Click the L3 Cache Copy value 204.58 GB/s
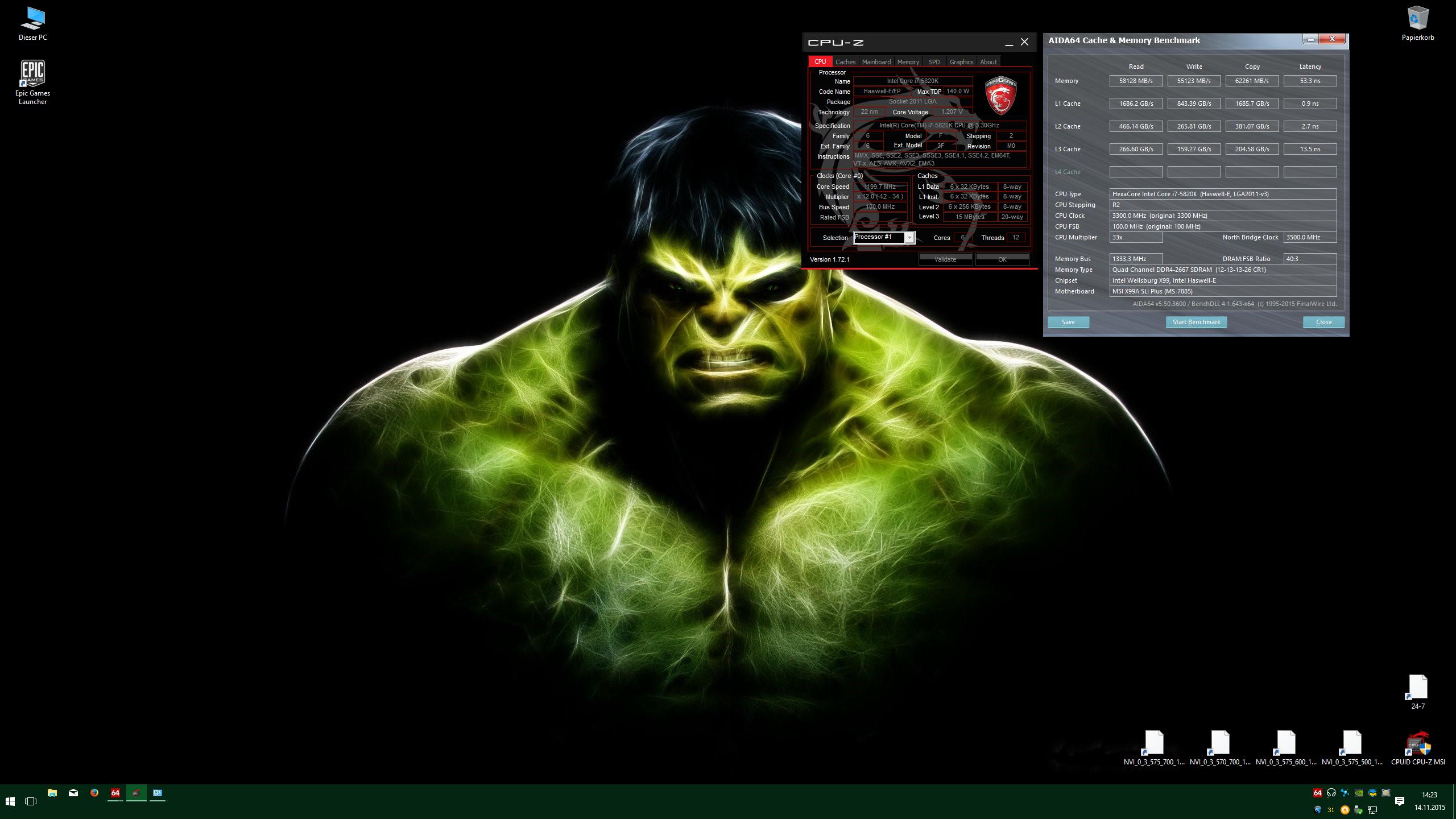This screenshot has height=819, width=1456. pyautogui.click(x=1252, y=149)
